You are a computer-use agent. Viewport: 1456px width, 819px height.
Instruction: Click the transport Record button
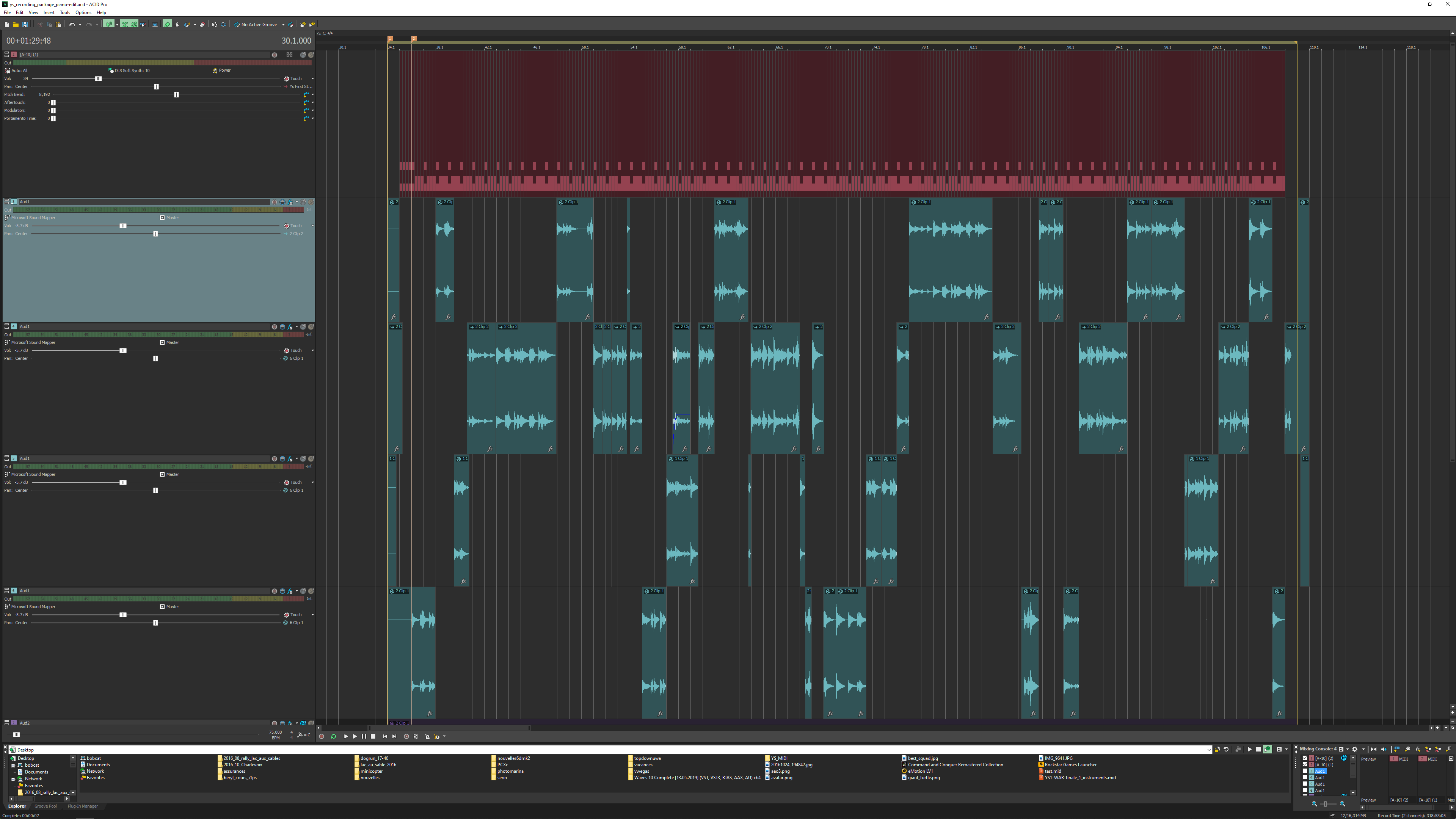pyautogui.click(x=322, y=736)
